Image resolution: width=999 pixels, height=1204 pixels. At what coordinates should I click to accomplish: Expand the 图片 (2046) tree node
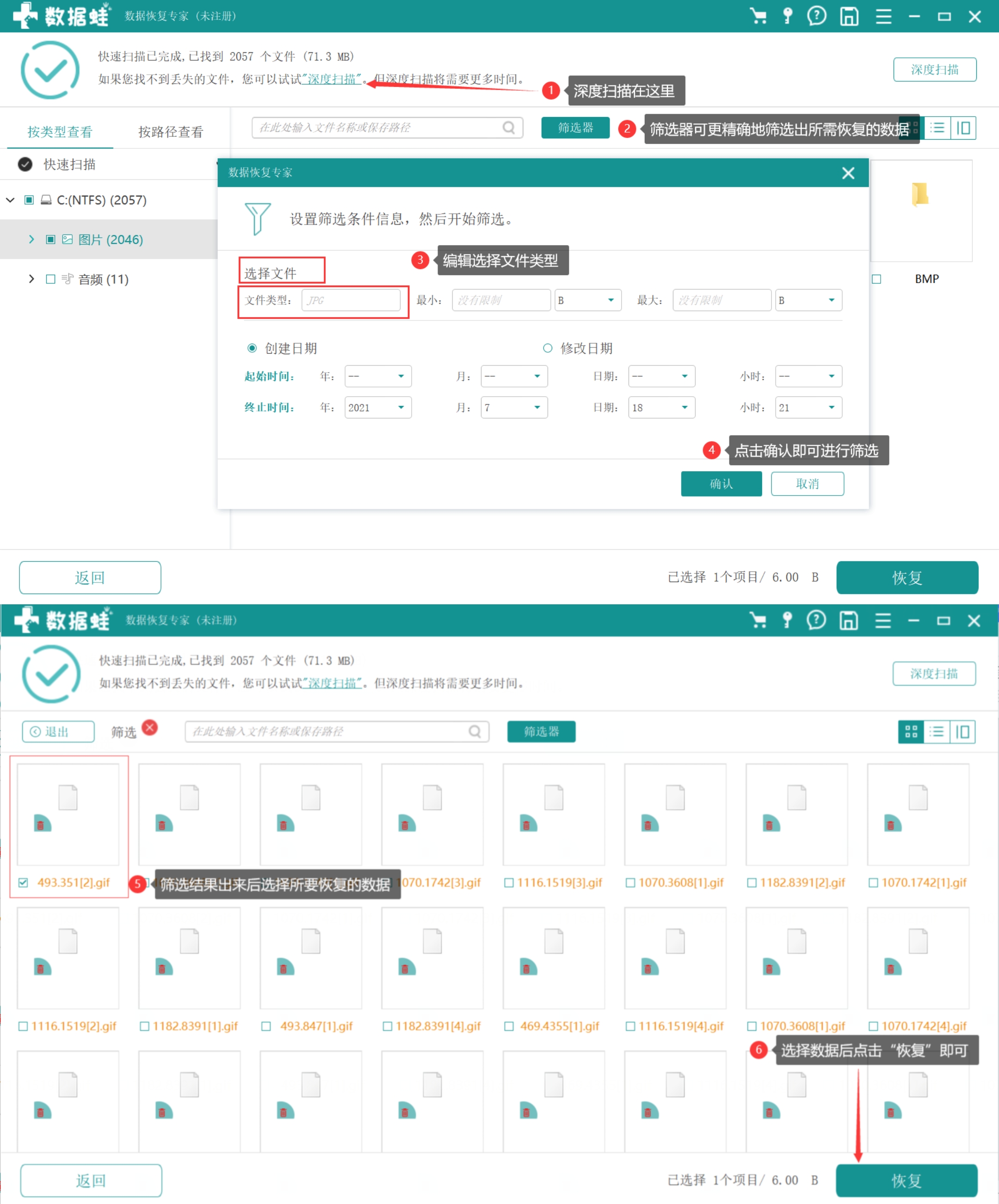coord(31,240)
